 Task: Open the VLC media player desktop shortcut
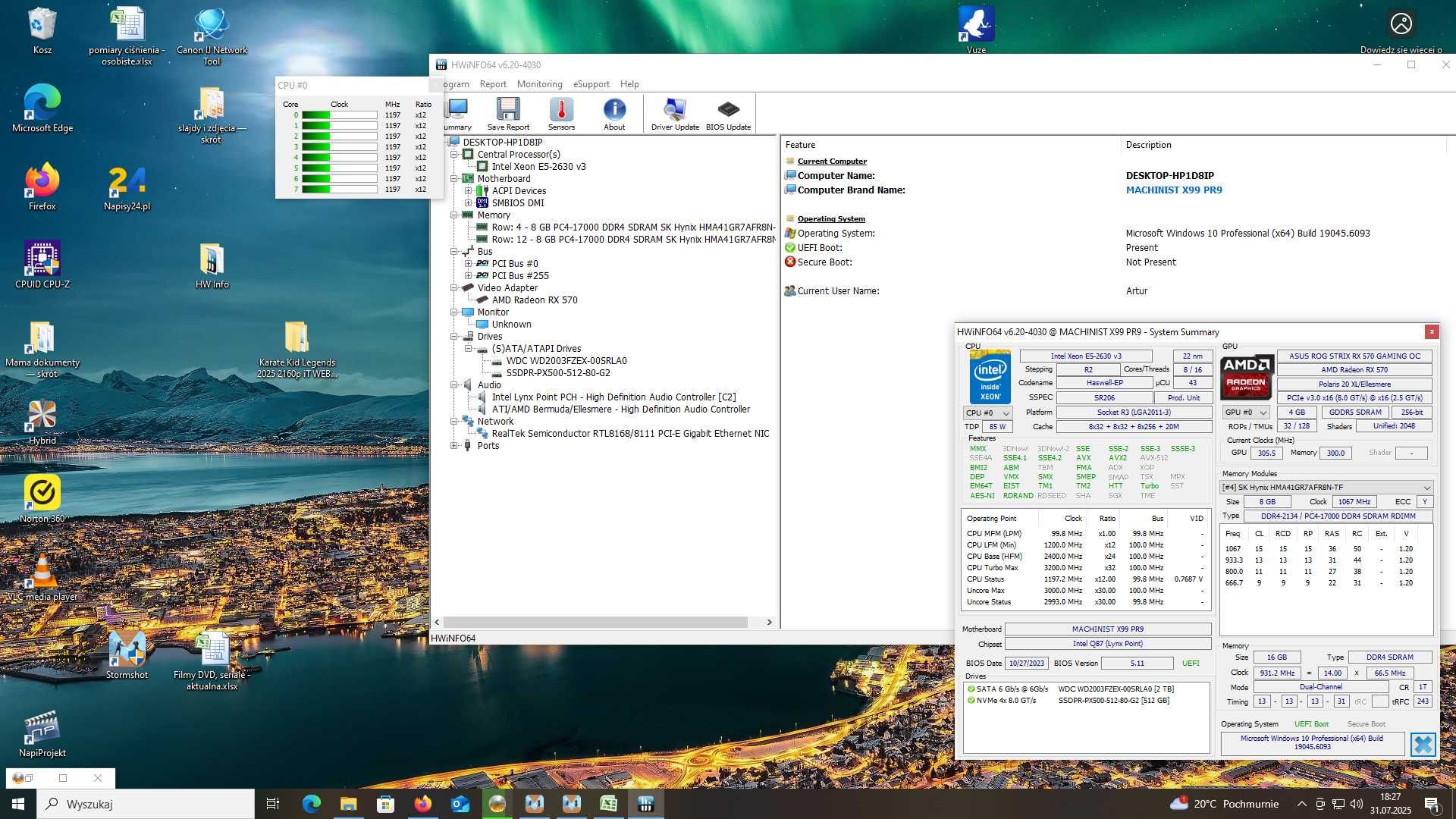[42, 577]
